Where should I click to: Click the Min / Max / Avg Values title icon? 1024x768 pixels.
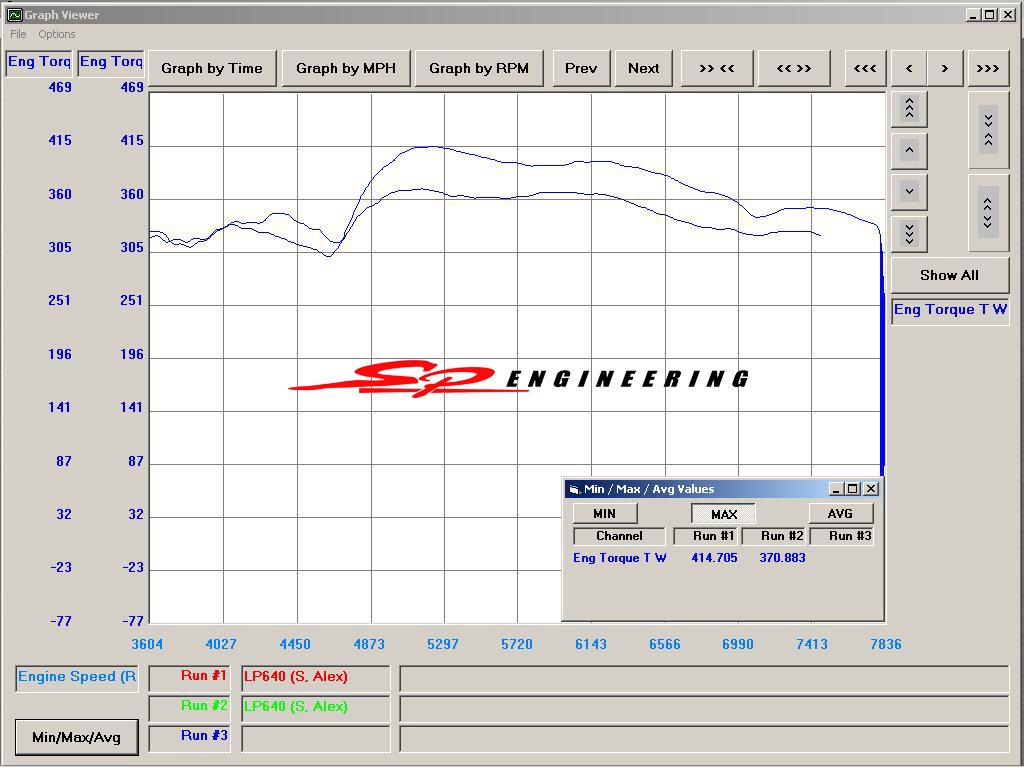tap(575, 489)
